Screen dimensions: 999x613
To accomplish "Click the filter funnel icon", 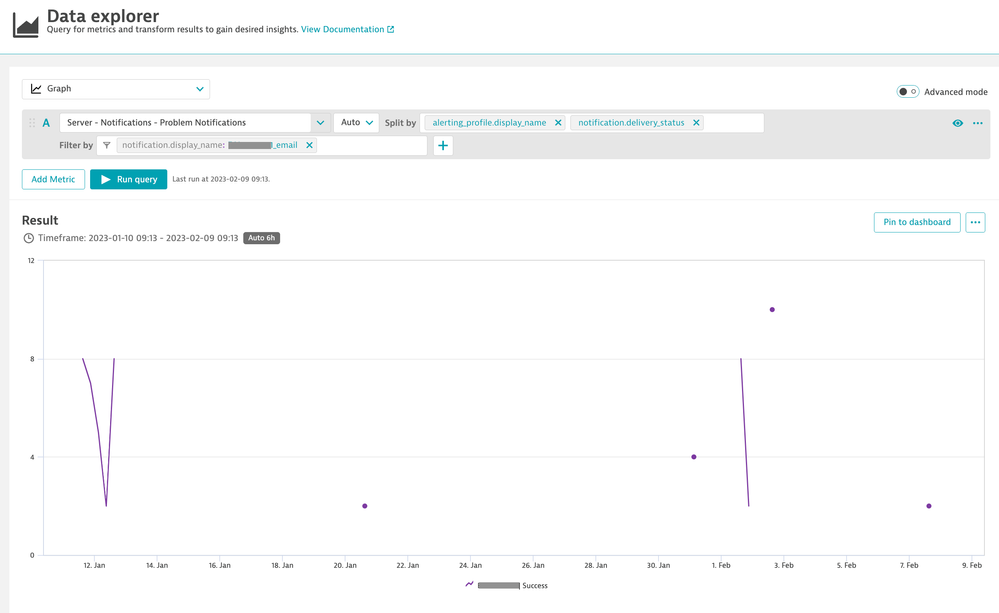I will [x=107, y=145].
